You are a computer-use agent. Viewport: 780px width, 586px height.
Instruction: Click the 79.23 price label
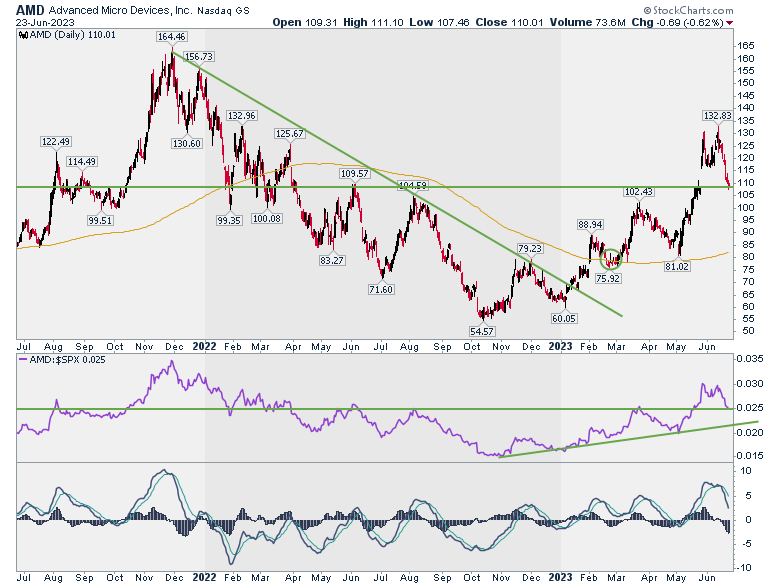(x=530, y=248)
